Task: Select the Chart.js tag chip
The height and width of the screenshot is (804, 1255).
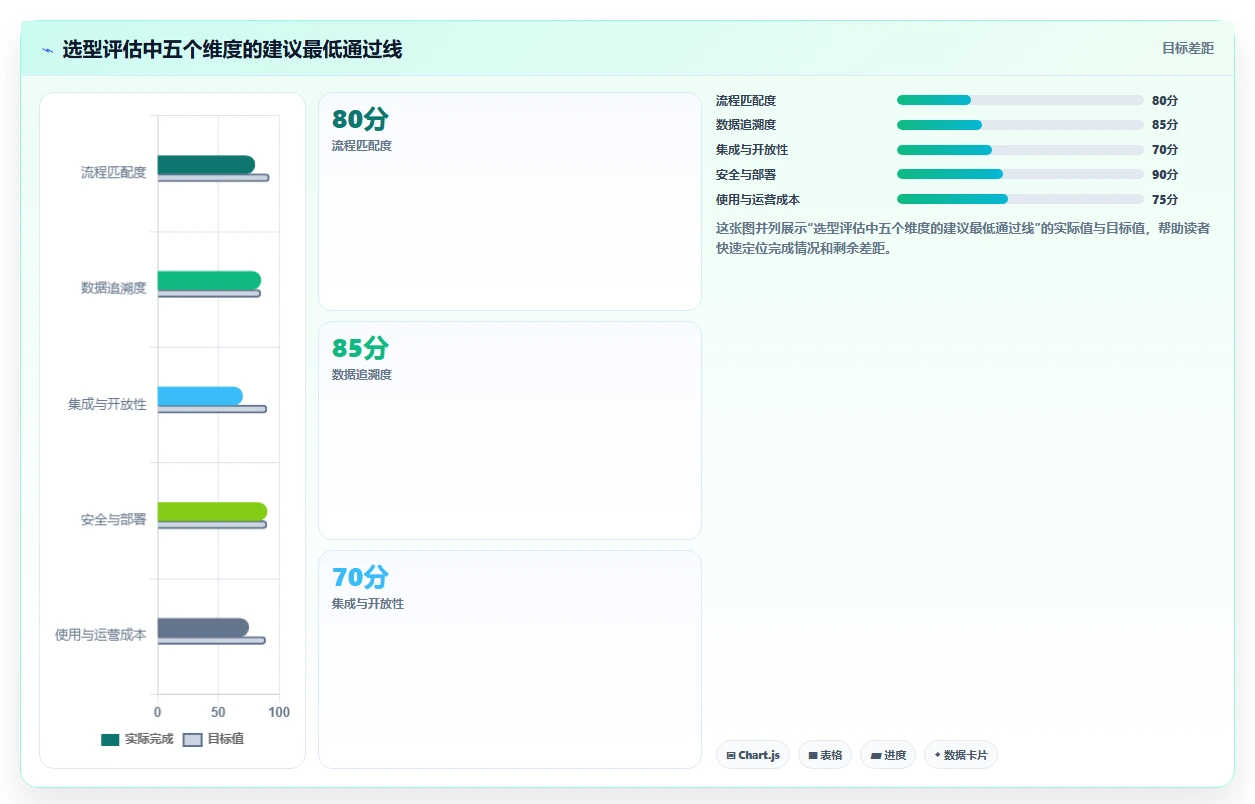Action: 753,755
